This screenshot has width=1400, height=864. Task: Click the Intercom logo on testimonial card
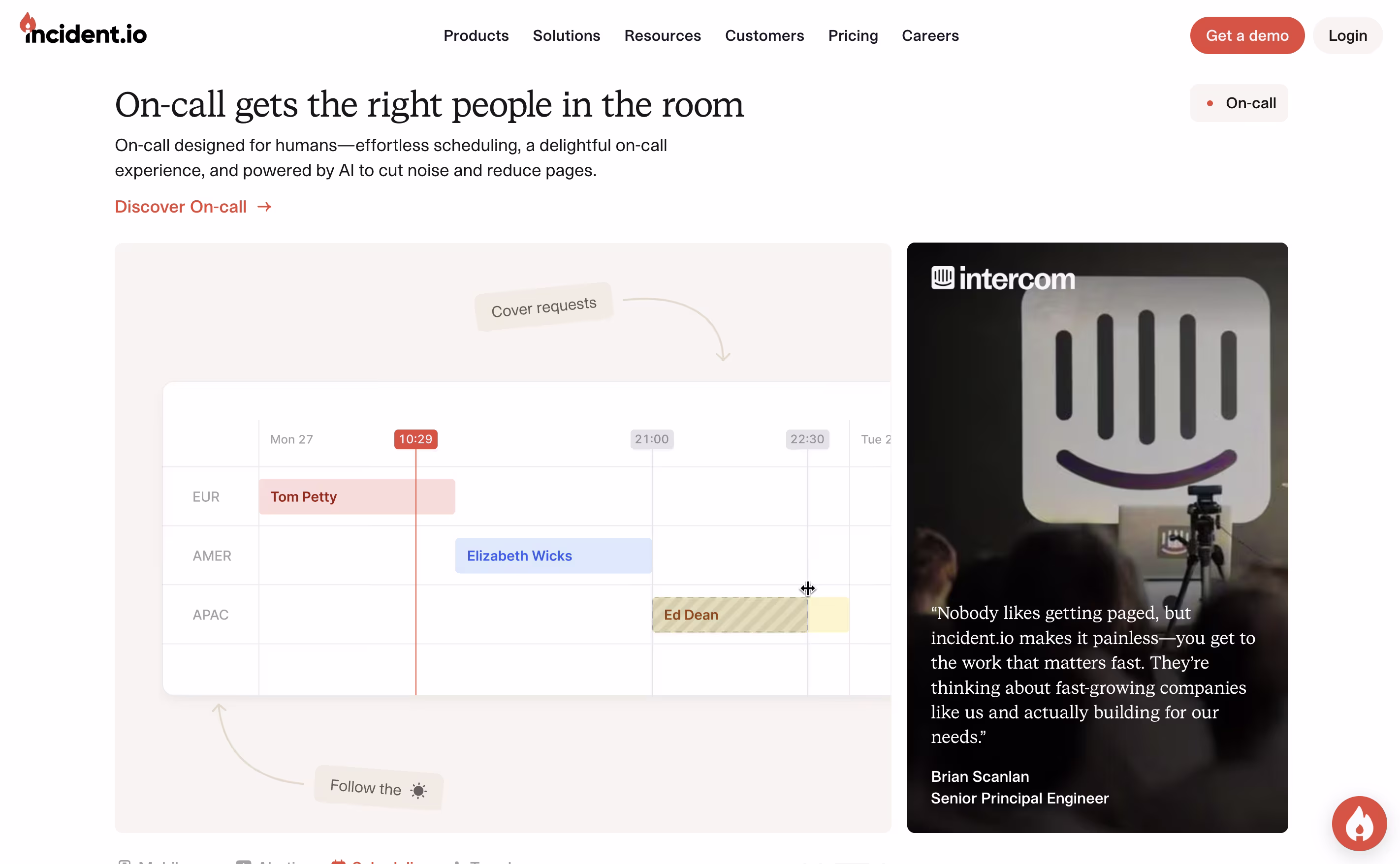[x=1002, y=278]
